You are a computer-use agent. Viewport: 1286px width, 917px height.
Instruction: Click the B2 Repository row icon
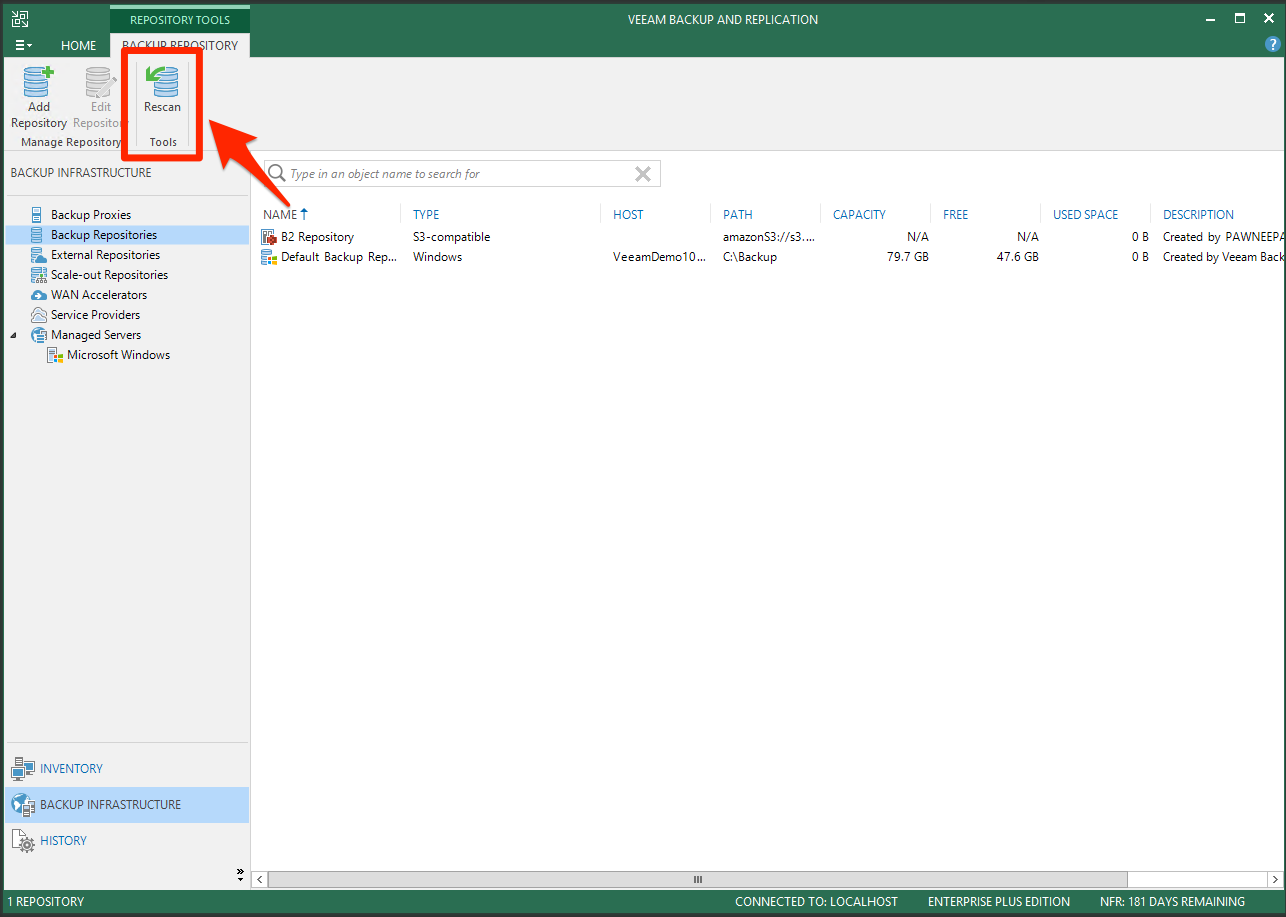[268, 237]
